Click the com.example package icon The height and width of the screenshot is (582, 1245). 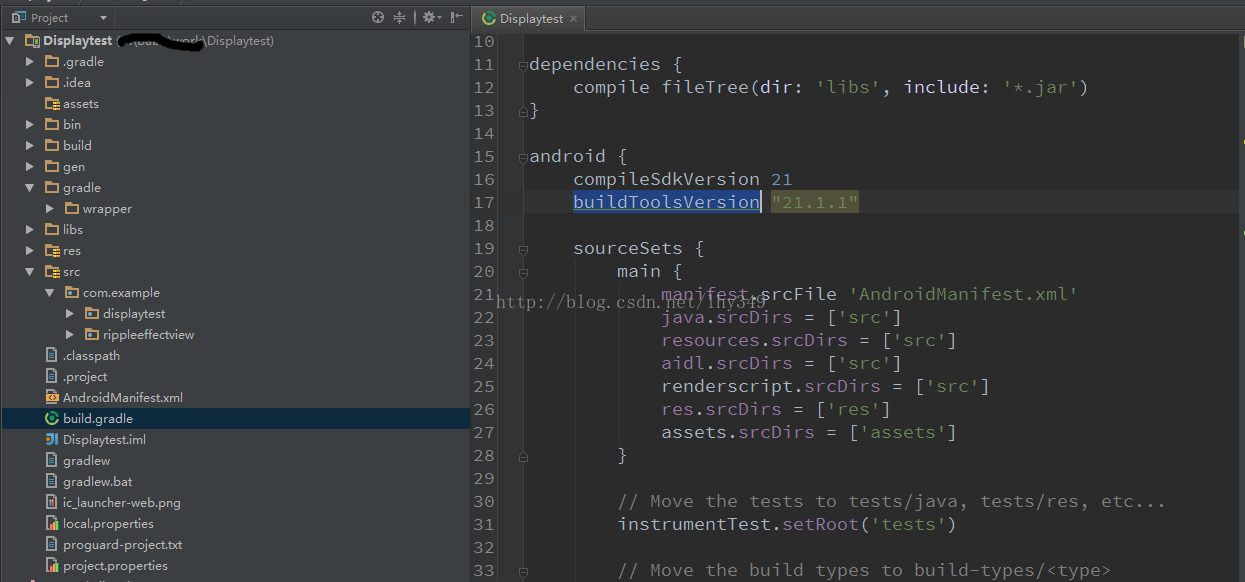tap(72, 293)
